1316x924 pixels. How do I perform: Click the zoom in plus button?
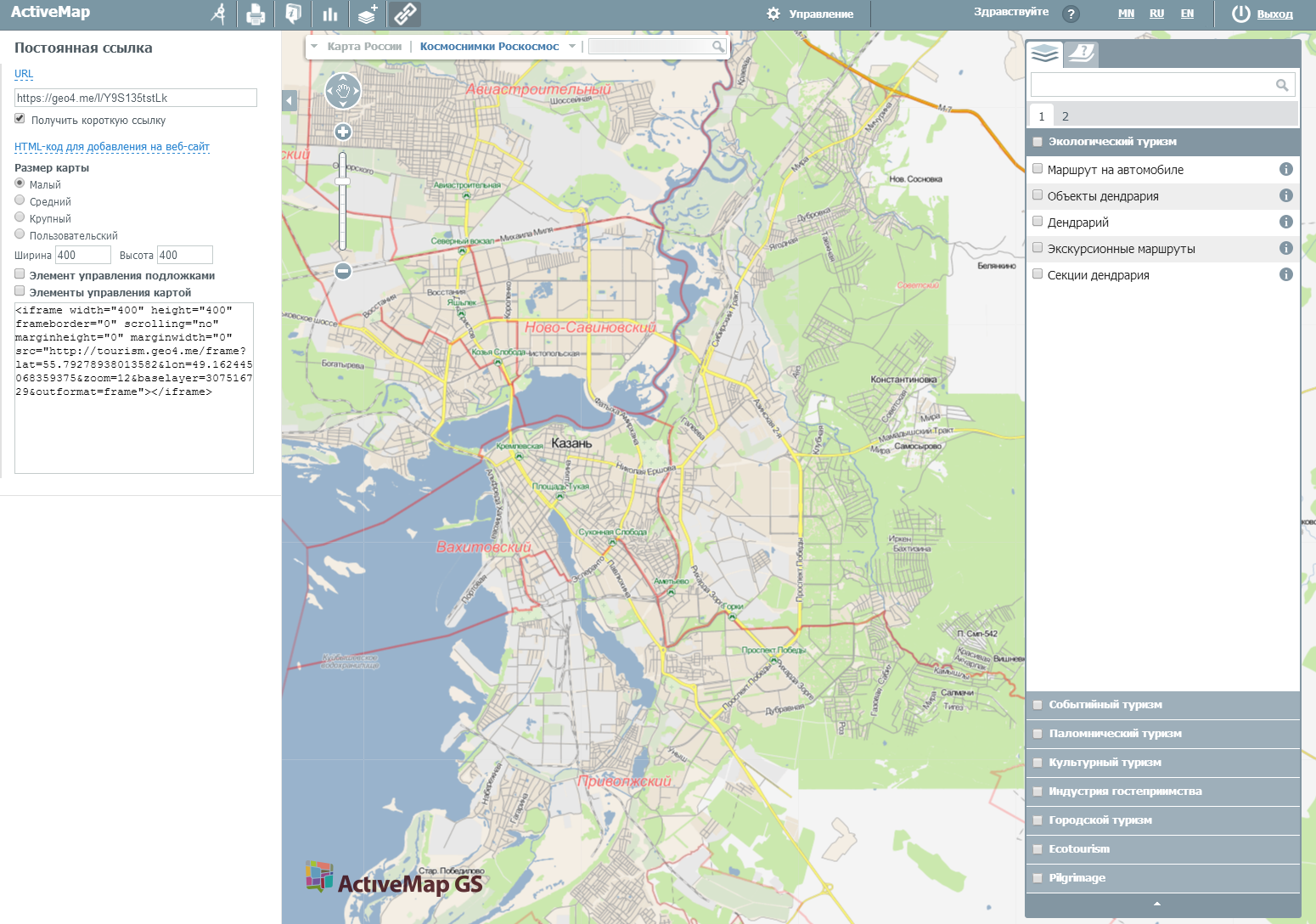point(343,132)
